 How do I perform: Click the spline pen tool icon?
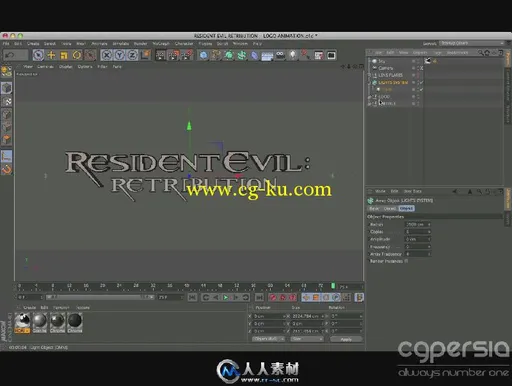point(216,55)
